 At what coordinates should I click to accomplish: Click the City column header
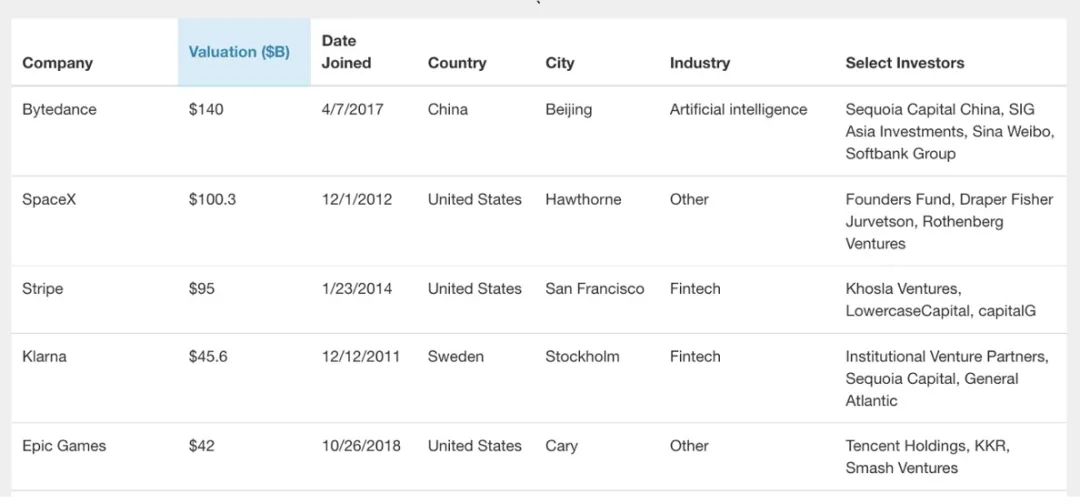point(559,63)
